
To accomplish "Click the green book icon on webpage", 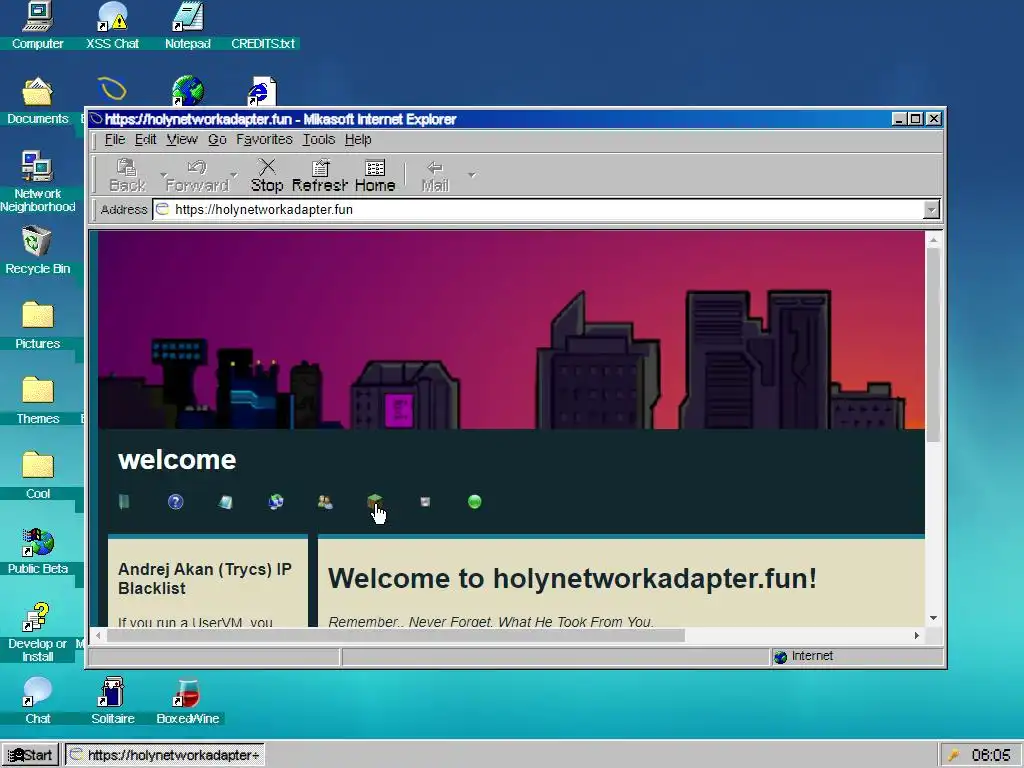I will 124,502.
